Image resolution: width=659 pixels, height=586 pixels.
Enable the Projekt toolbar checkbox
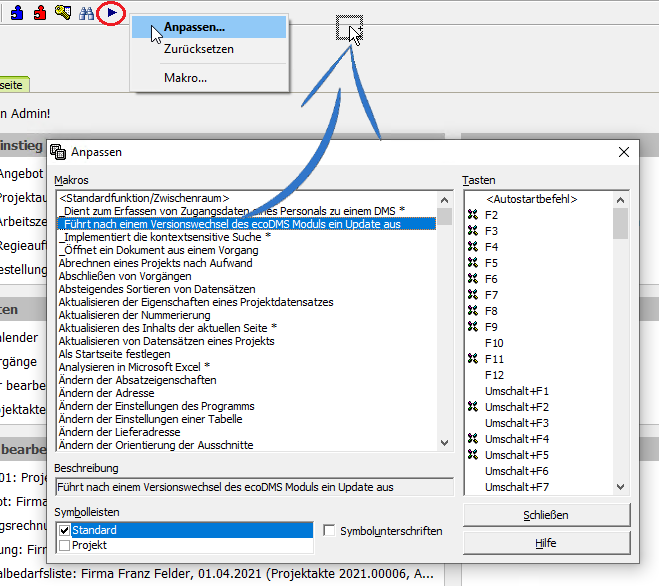point(65,545)
